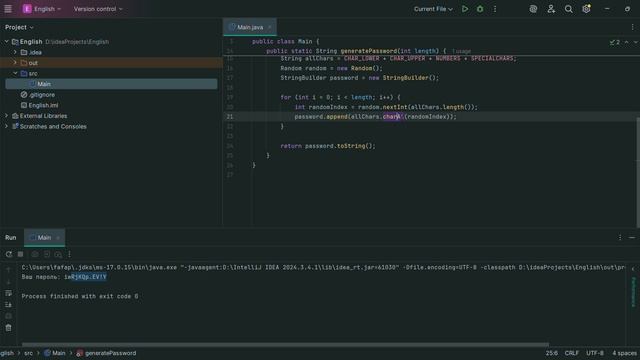Expand the .idea folder
The height and width of the screenshot is (360, 640).
pyautogui.click(x=15, y=52)
